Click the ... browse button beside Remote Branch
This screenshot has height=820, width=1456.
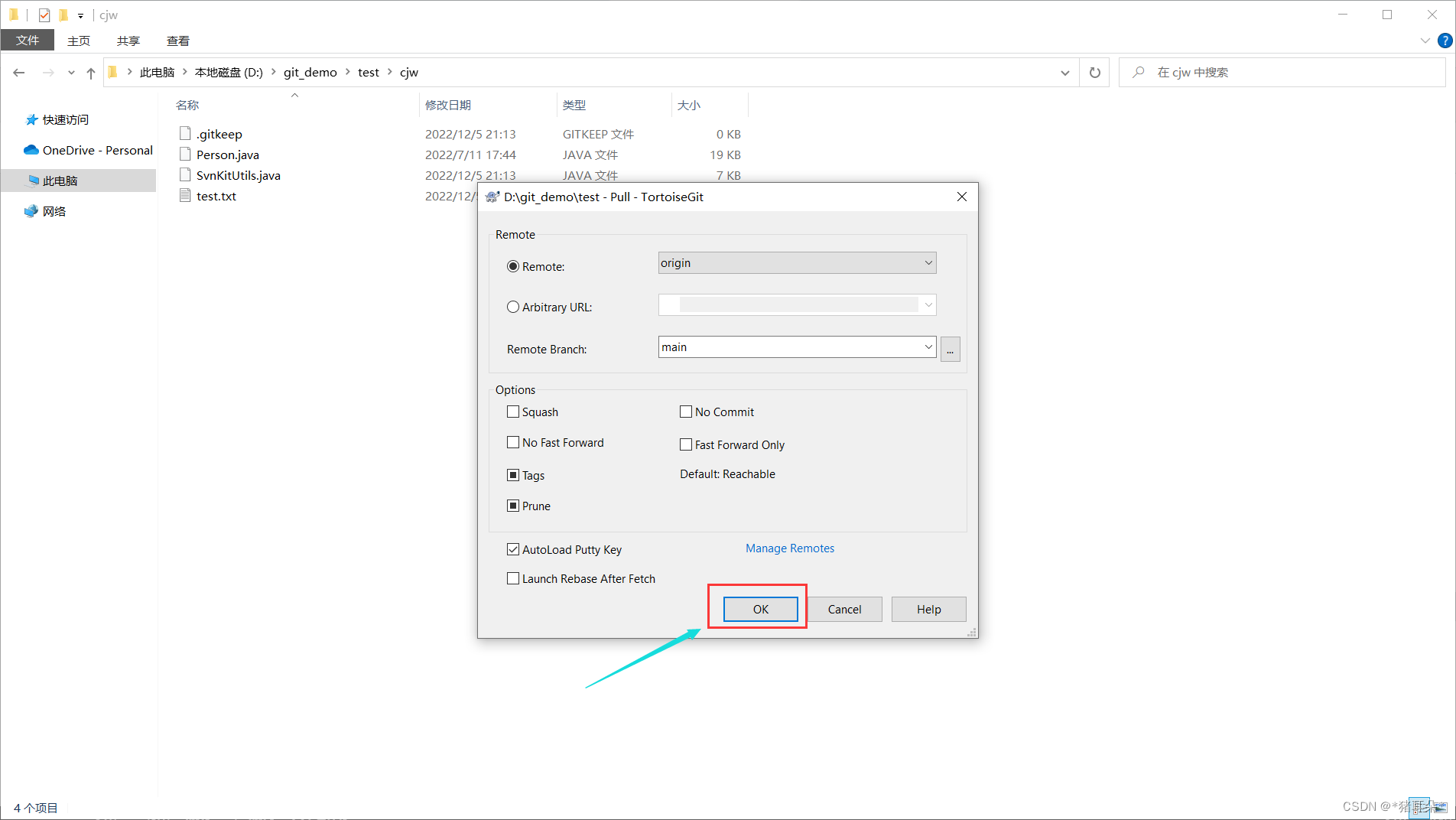[x=950, y=349]
